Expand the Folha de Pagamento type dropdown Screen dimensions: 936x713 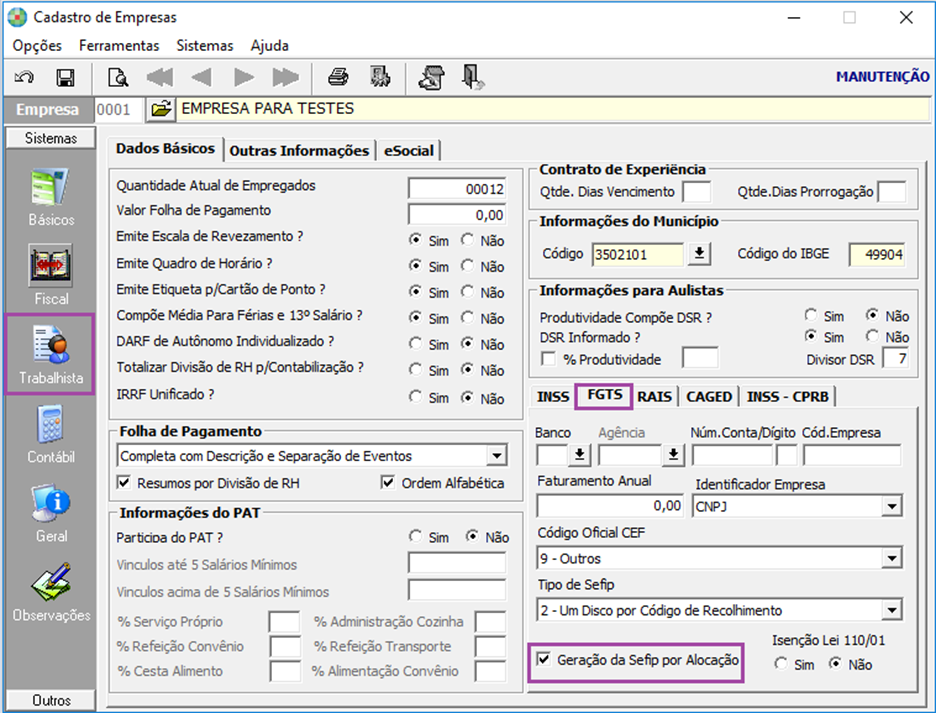coord(497,456)
